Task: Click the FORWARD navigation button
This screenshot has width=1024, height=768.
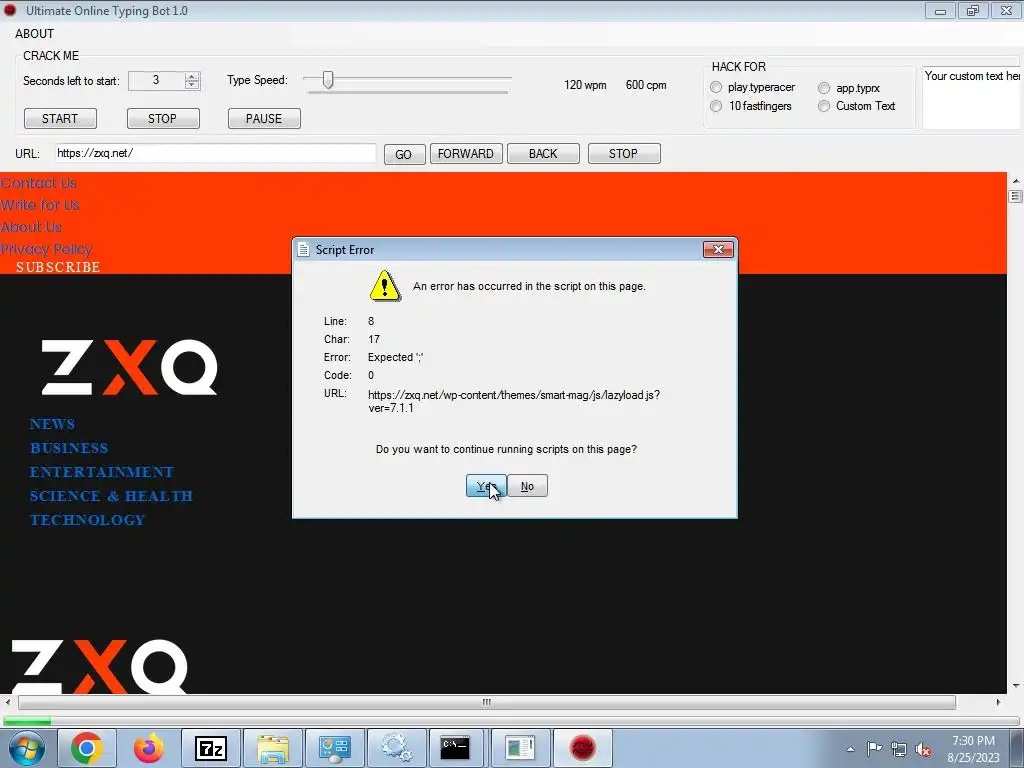Action: coord(466,153)
